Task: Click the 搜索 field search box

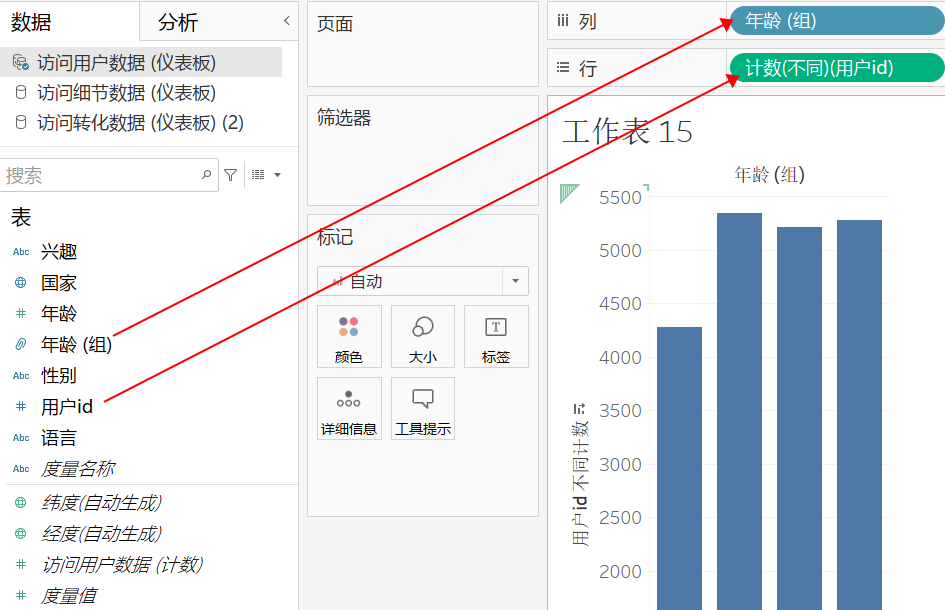Action: click(x=108, y=175)
